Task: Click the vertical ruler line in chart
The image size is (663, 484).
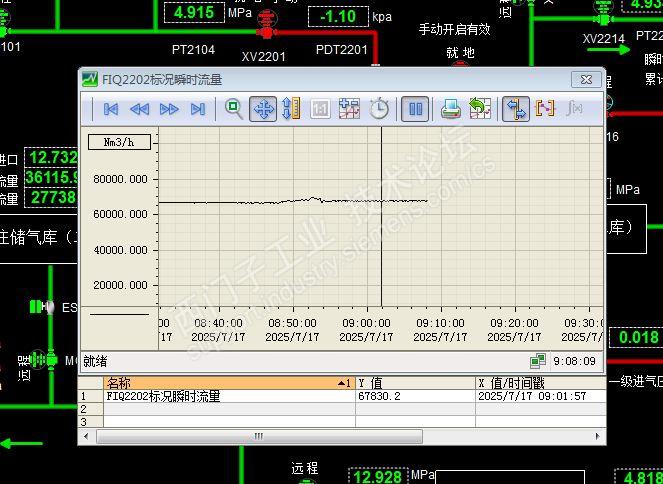Action: (x=381, y=216)
